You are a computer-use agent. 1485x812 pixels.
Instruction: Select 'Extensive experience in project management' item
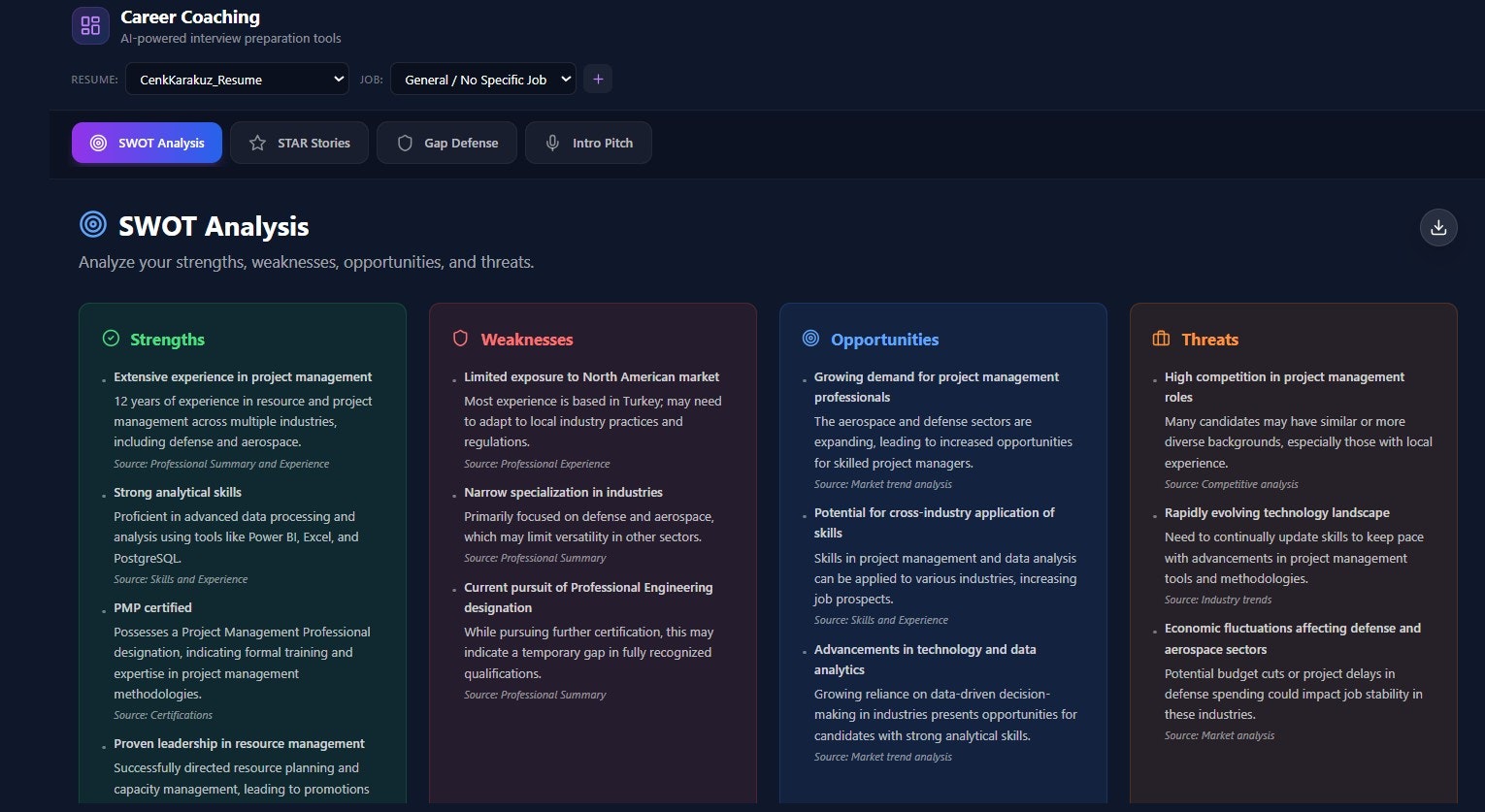243,376
